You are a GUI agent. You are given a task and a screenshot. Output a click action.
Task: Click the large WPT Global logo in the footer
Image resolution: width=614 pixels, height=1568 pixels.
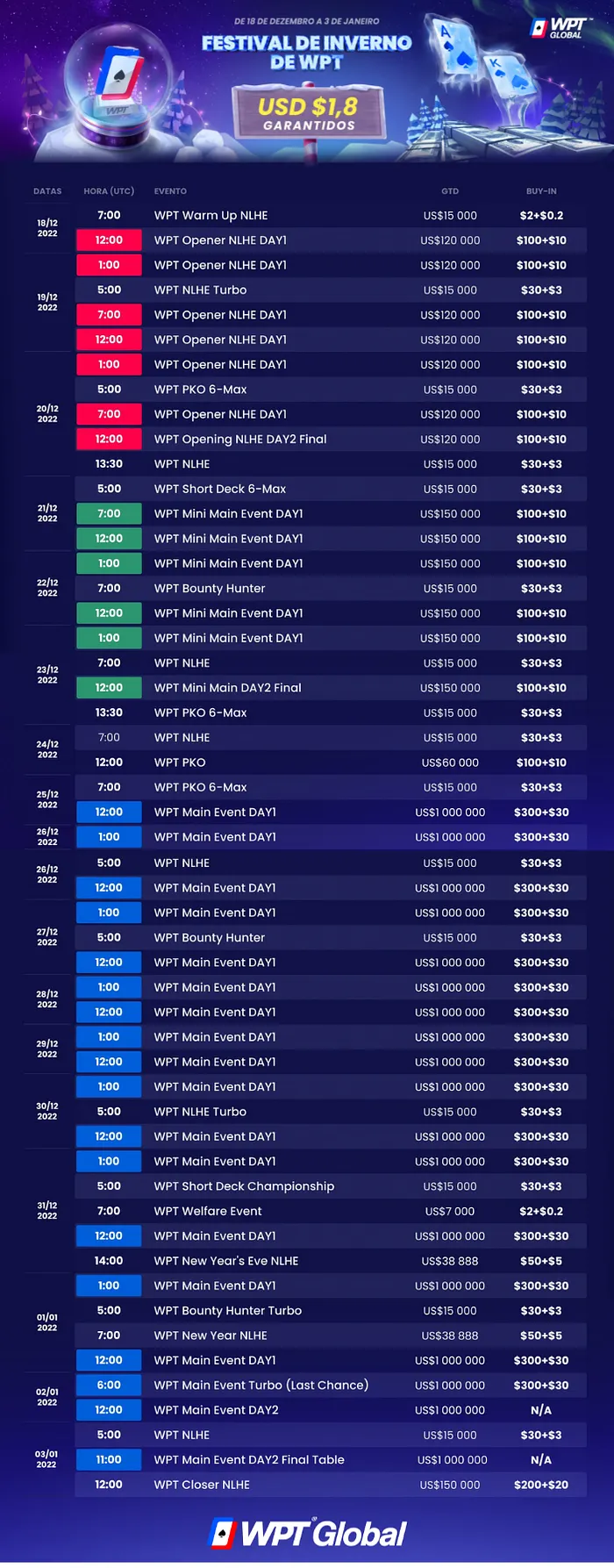click(308, 1533)
